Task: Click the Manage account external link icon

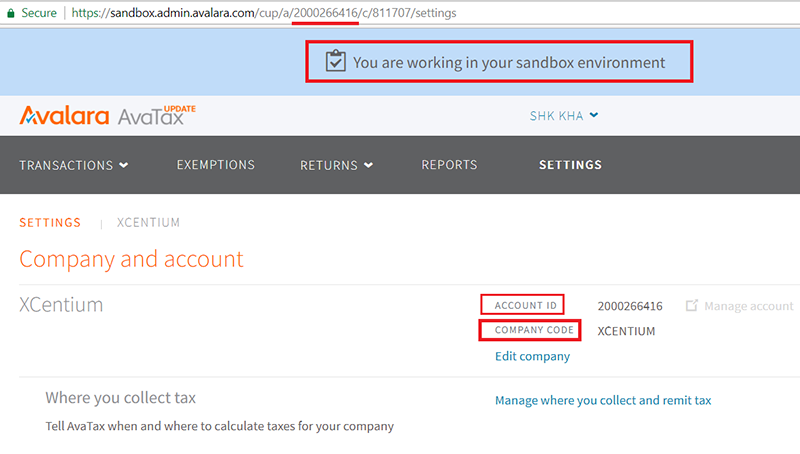Action: (691, 306)
